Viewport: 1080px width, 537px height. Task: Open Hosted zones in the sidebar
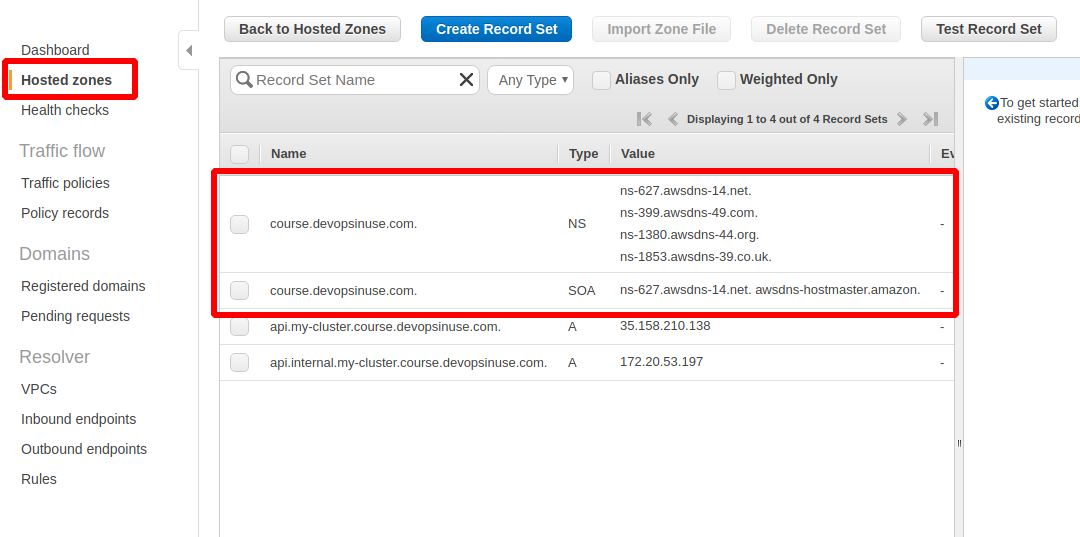(66, 80)
